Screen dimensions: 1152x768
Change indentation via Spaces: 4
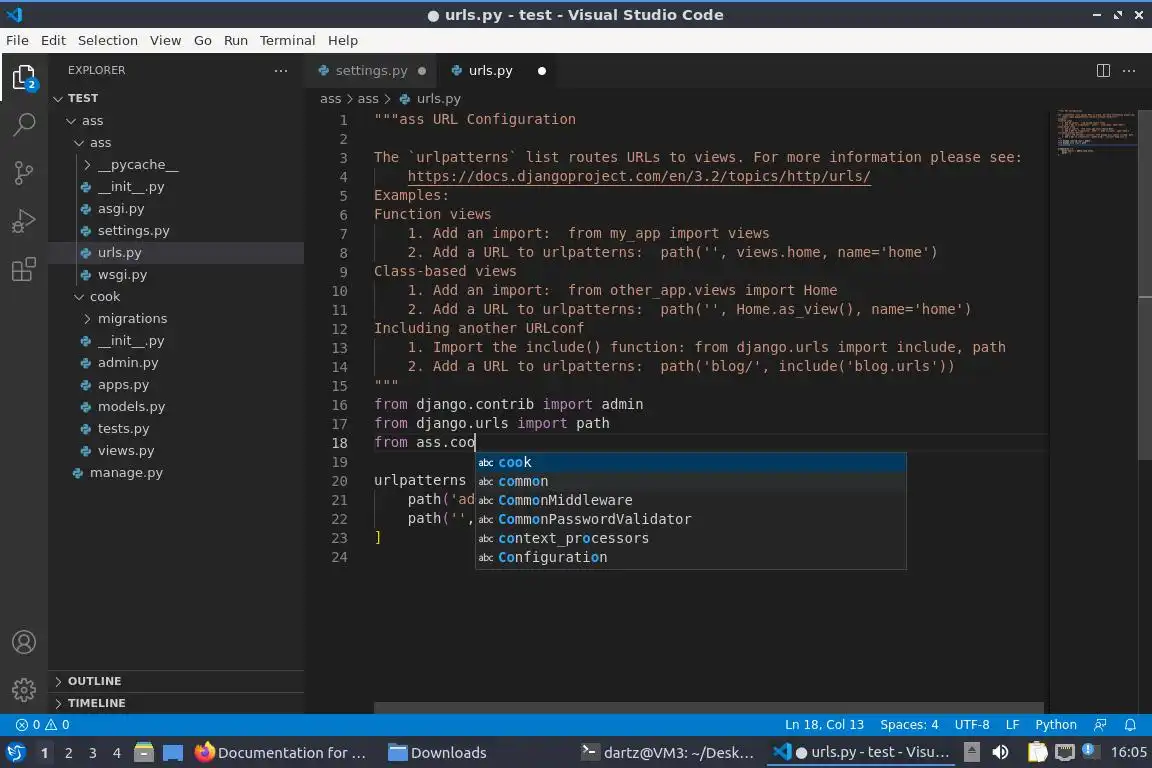[909, 725]
